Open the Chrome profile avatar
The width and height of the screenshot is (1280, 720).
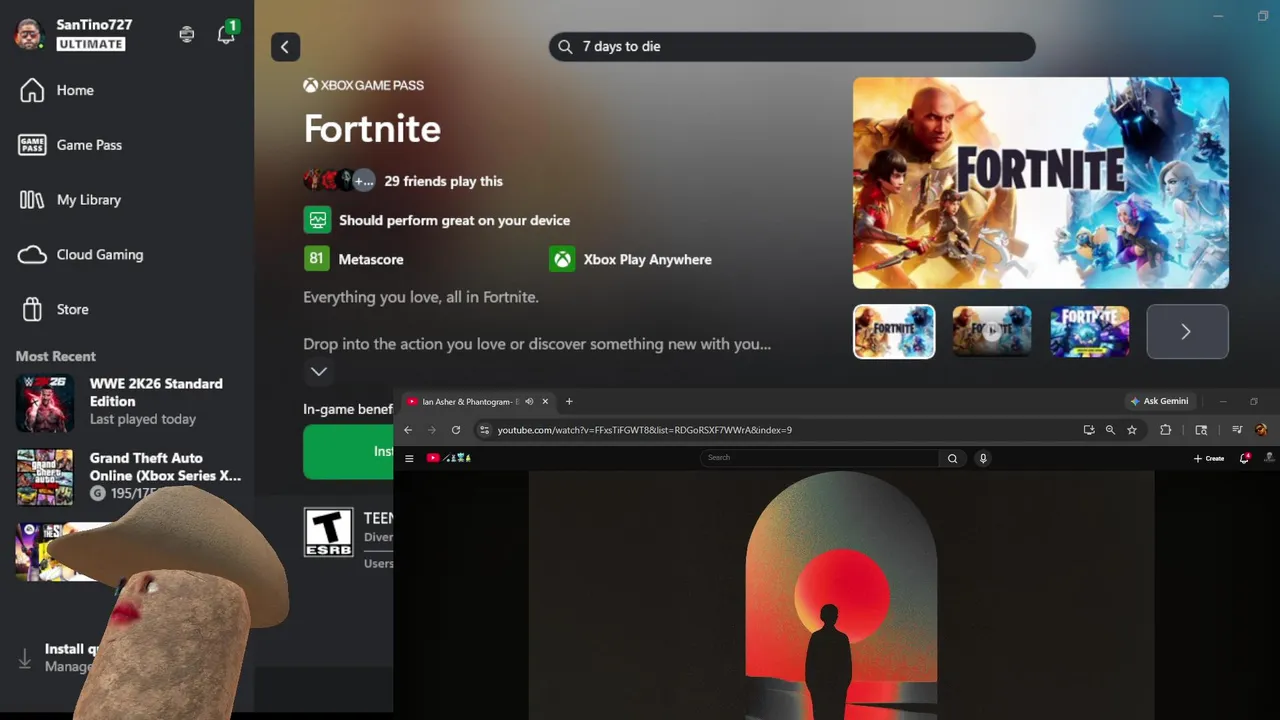tap(1261, 430)
